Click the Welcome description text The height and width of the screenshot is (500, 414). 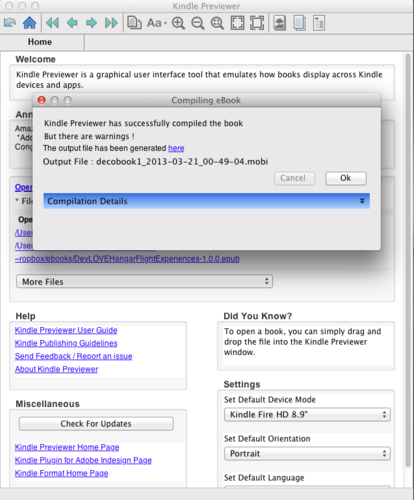[x=199, y=80]
